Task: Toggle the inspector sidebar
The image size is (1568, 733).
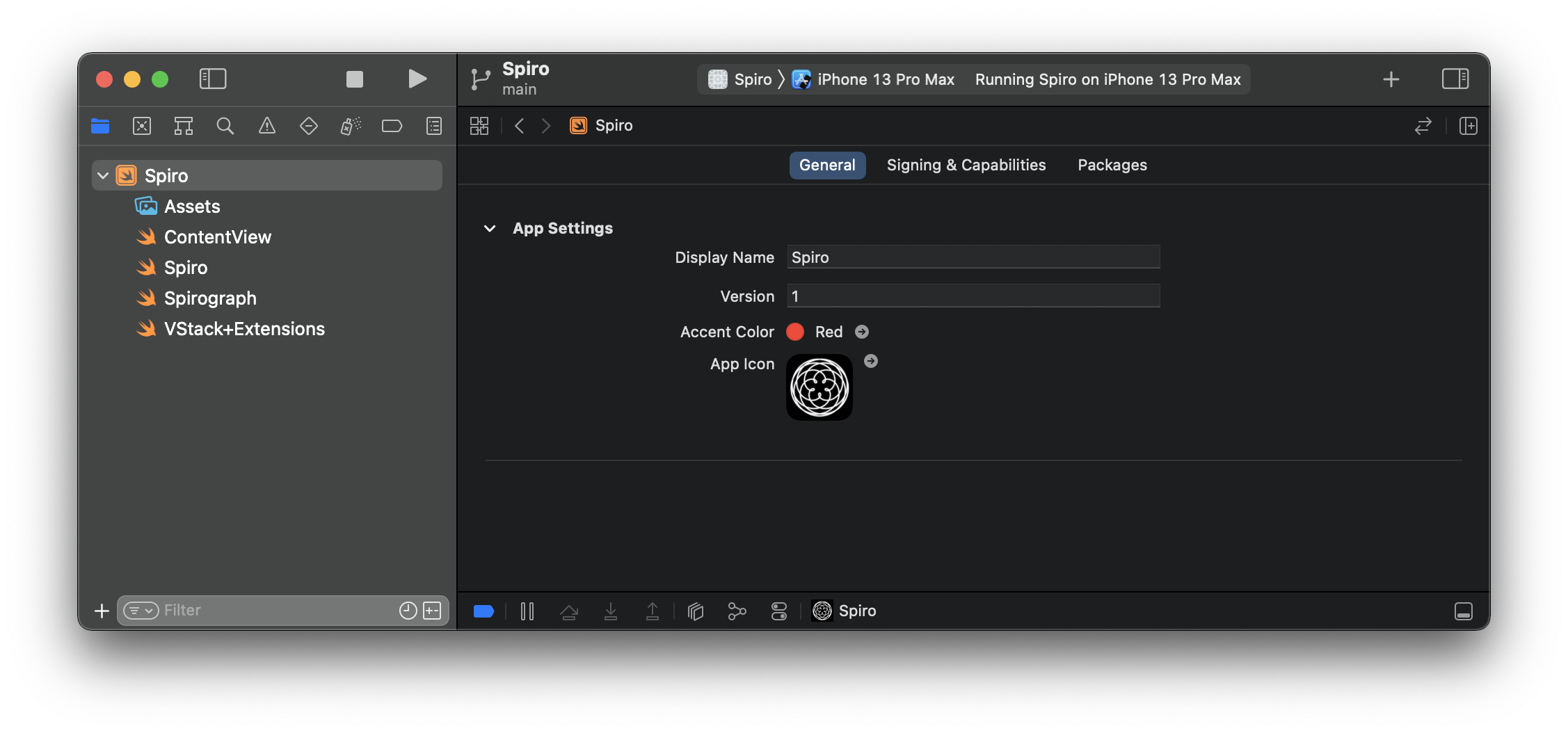Action: tap(1455, 79)
